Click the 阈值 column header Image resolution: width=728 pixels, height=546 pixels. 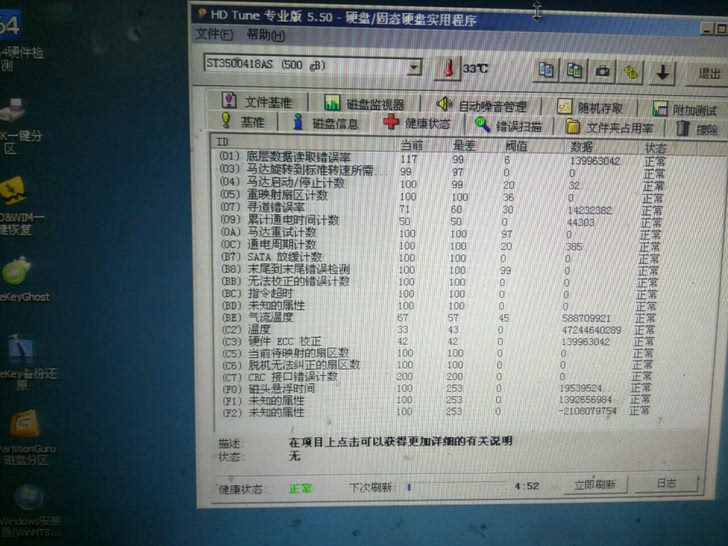pos(532,147)
